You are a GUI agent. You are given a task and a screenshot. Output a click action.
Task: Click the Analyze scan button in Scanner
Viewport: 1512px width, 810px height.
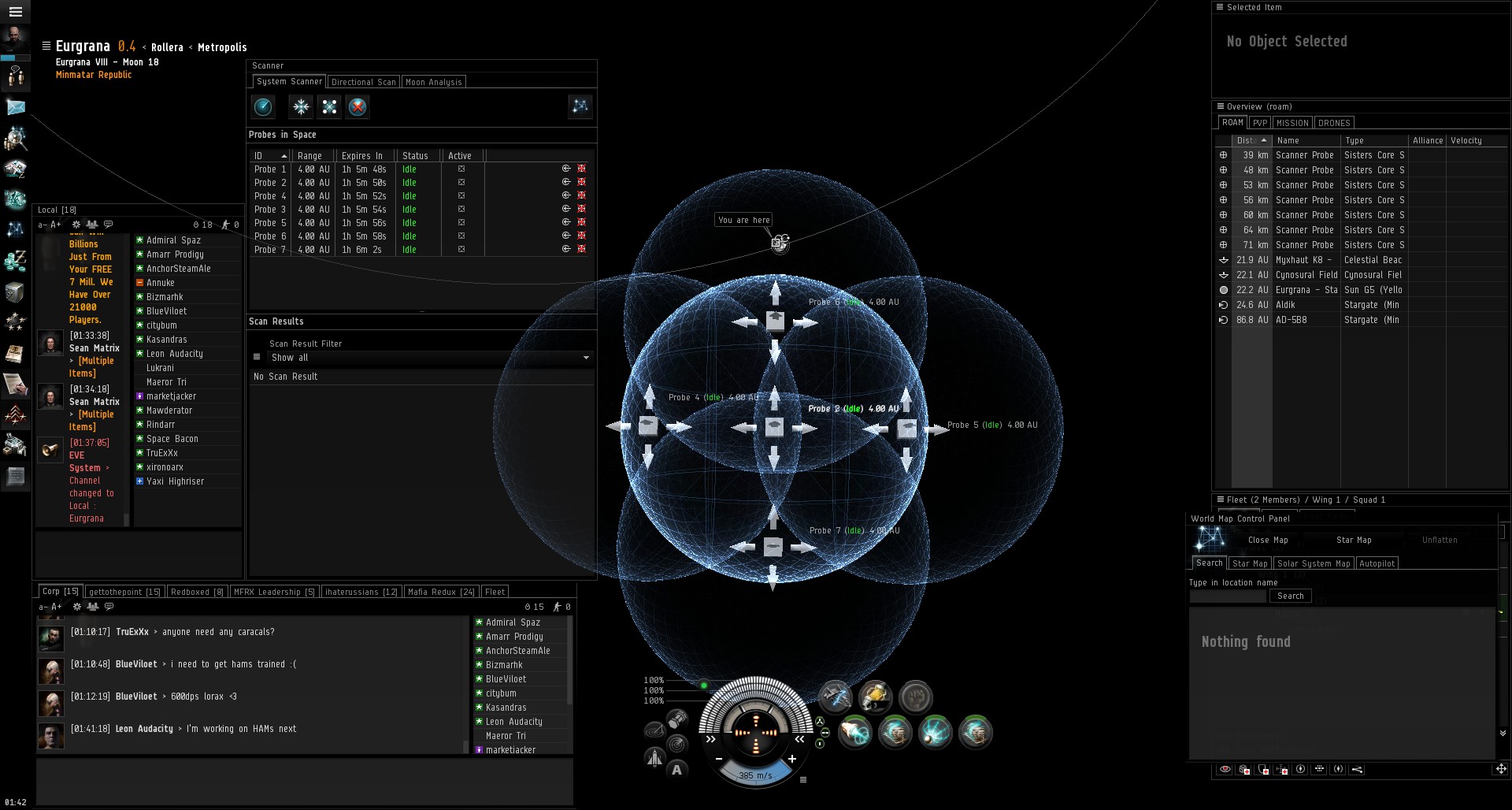pos(263,106)
